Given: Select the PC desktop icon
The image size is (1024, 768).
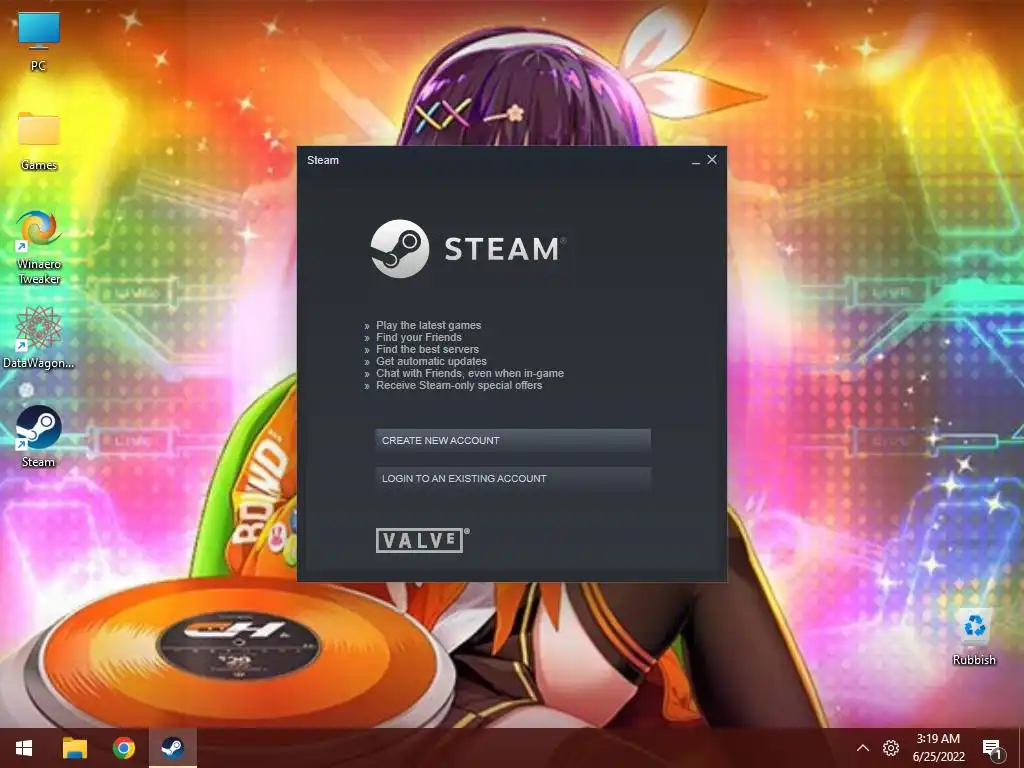Looking at the screenshot, I should click(39, 42).
